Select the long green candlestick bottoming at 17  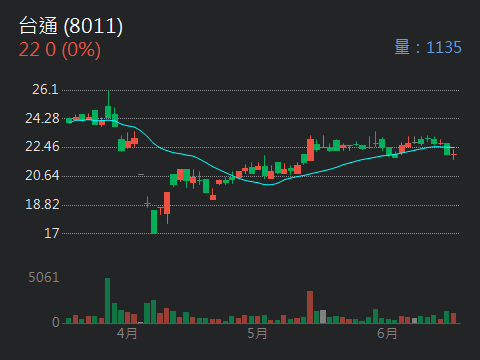click(x=154, y=222)
